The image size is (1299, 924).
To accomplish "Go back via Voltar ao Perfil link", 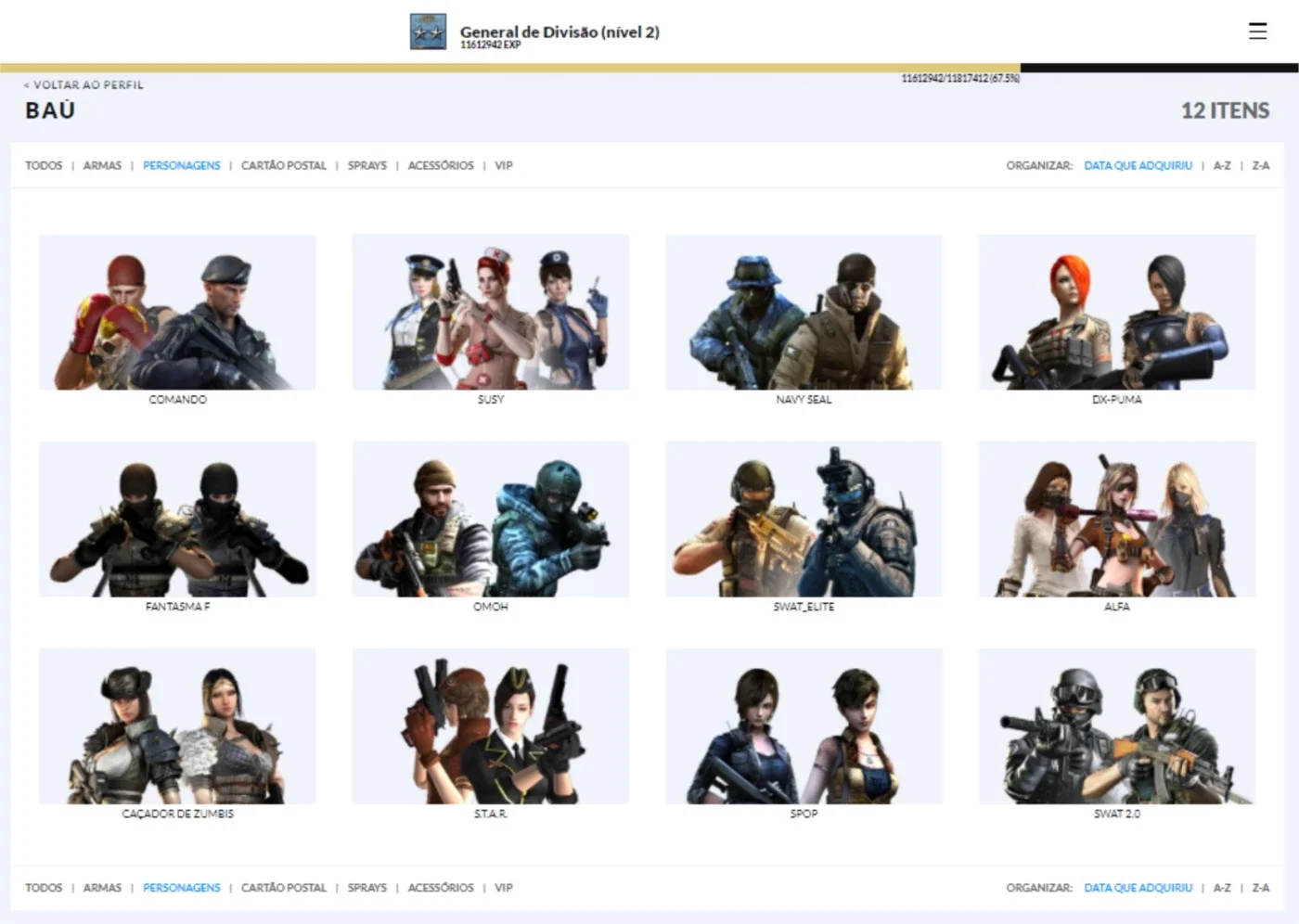I will coord(84,84).
